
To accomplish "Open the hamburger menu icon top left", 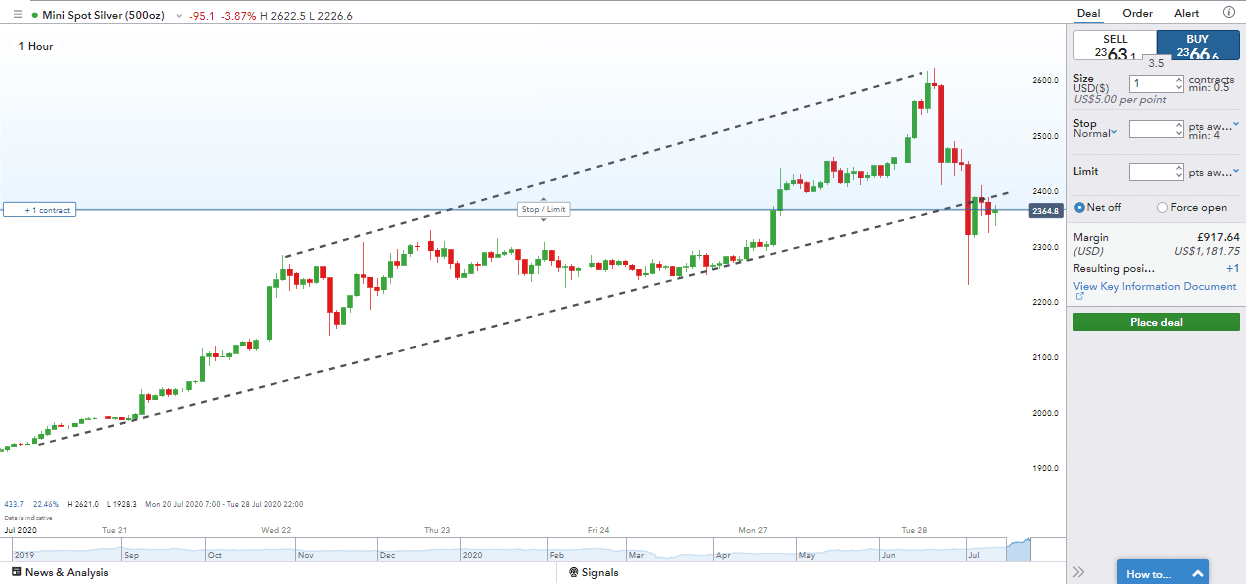I will click(x=18, y=14).
